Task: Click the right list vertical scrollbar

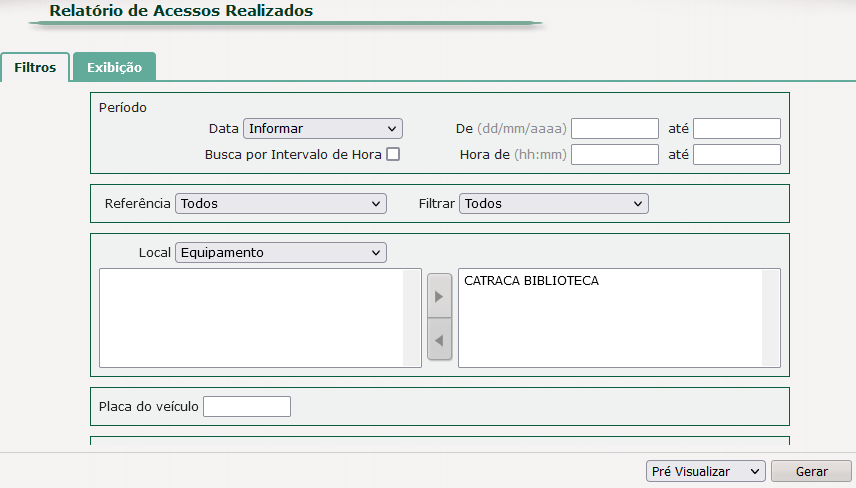Action: 771,318
